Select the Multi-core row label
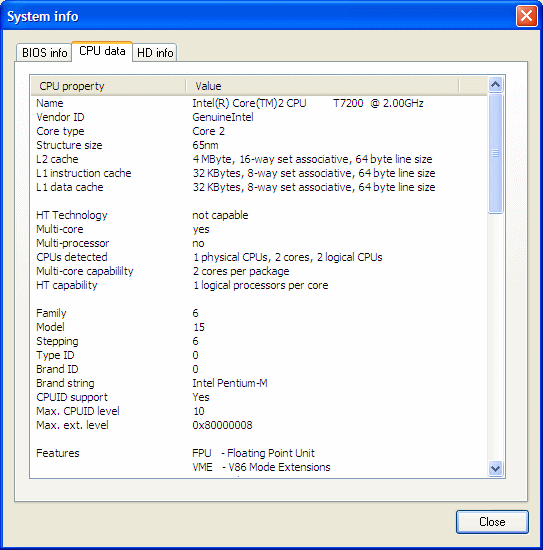 click(60, 229)
